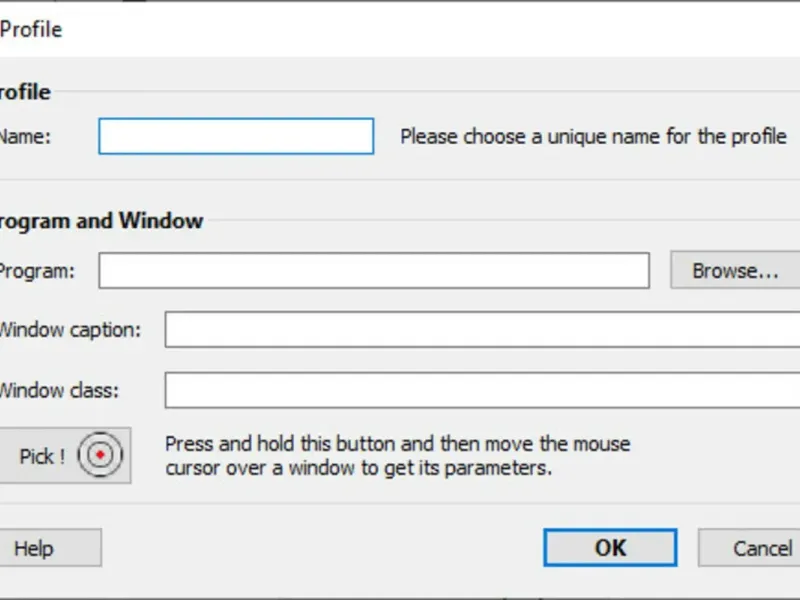Click the red target crosshair icon
This screenshot has width=800, height=600.
[100, 456]
